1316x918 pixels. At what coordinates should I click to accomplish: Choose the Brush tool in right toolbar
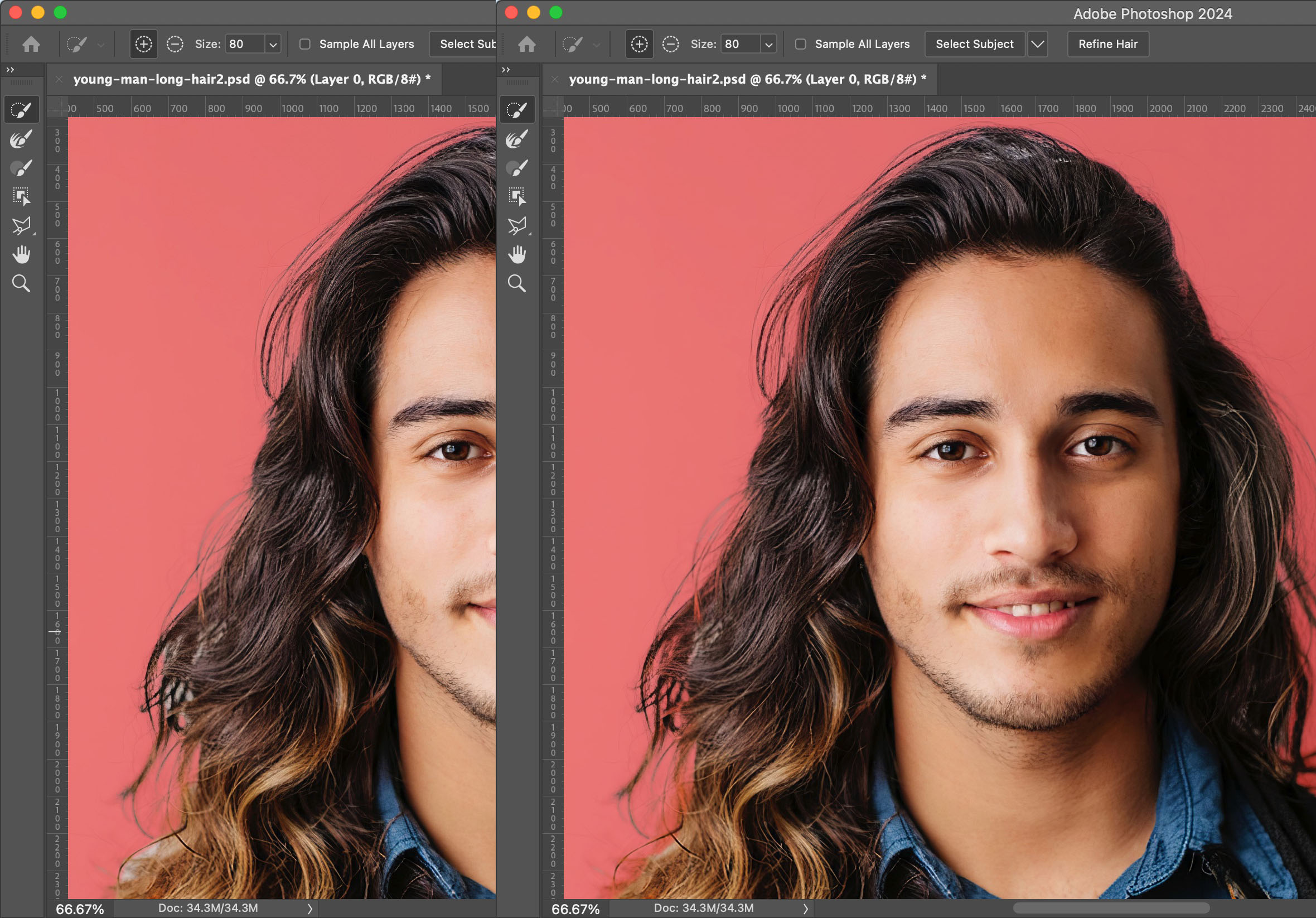517,168
